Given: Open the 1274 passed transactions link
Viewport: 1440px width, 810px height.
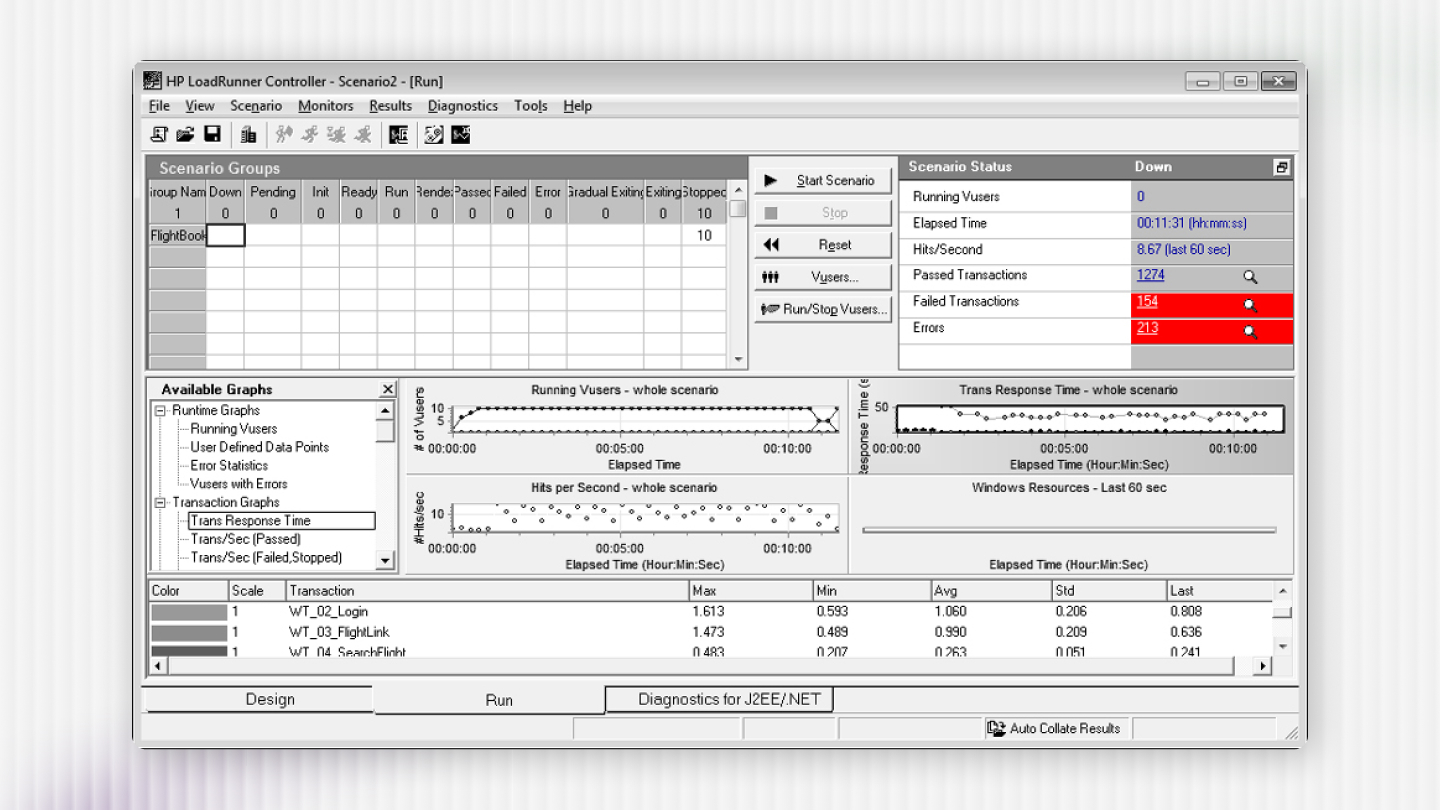Looking at the screenshot, I should coord(1150,275).
